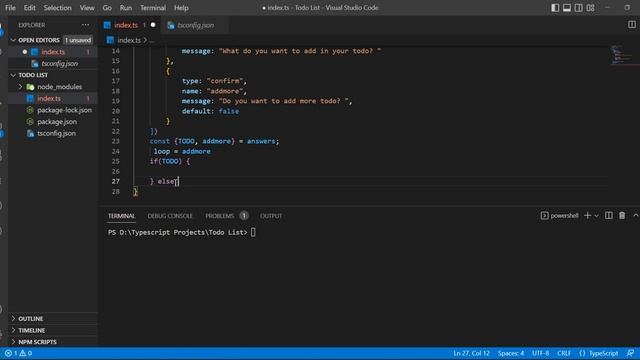Expand the Outline section
The image size is (640, 360).
pyautogui.click(x=31, y=318)
